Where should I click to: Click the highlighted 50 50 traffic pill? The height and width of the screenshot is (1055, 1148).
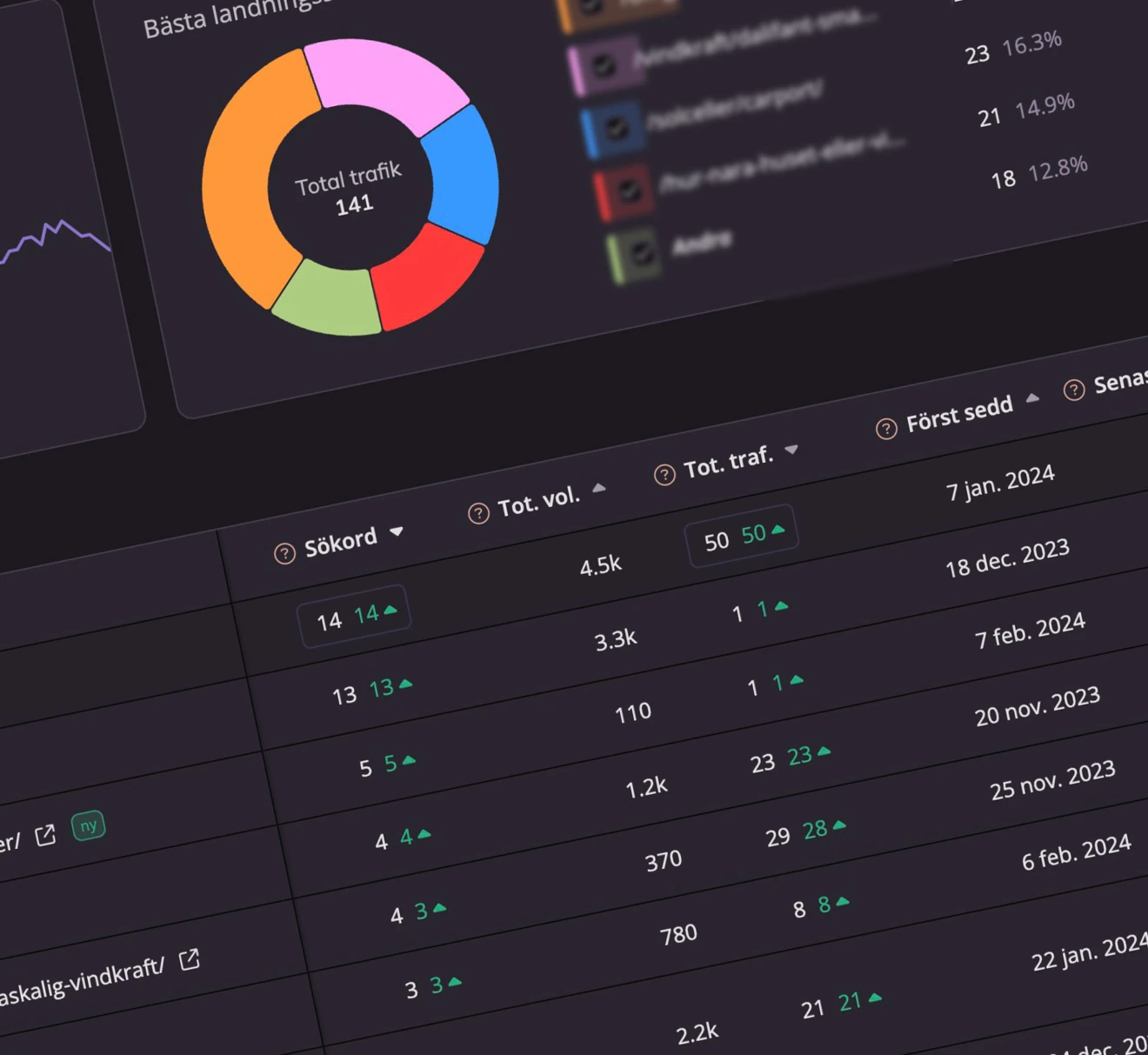[x=742, y=537]
